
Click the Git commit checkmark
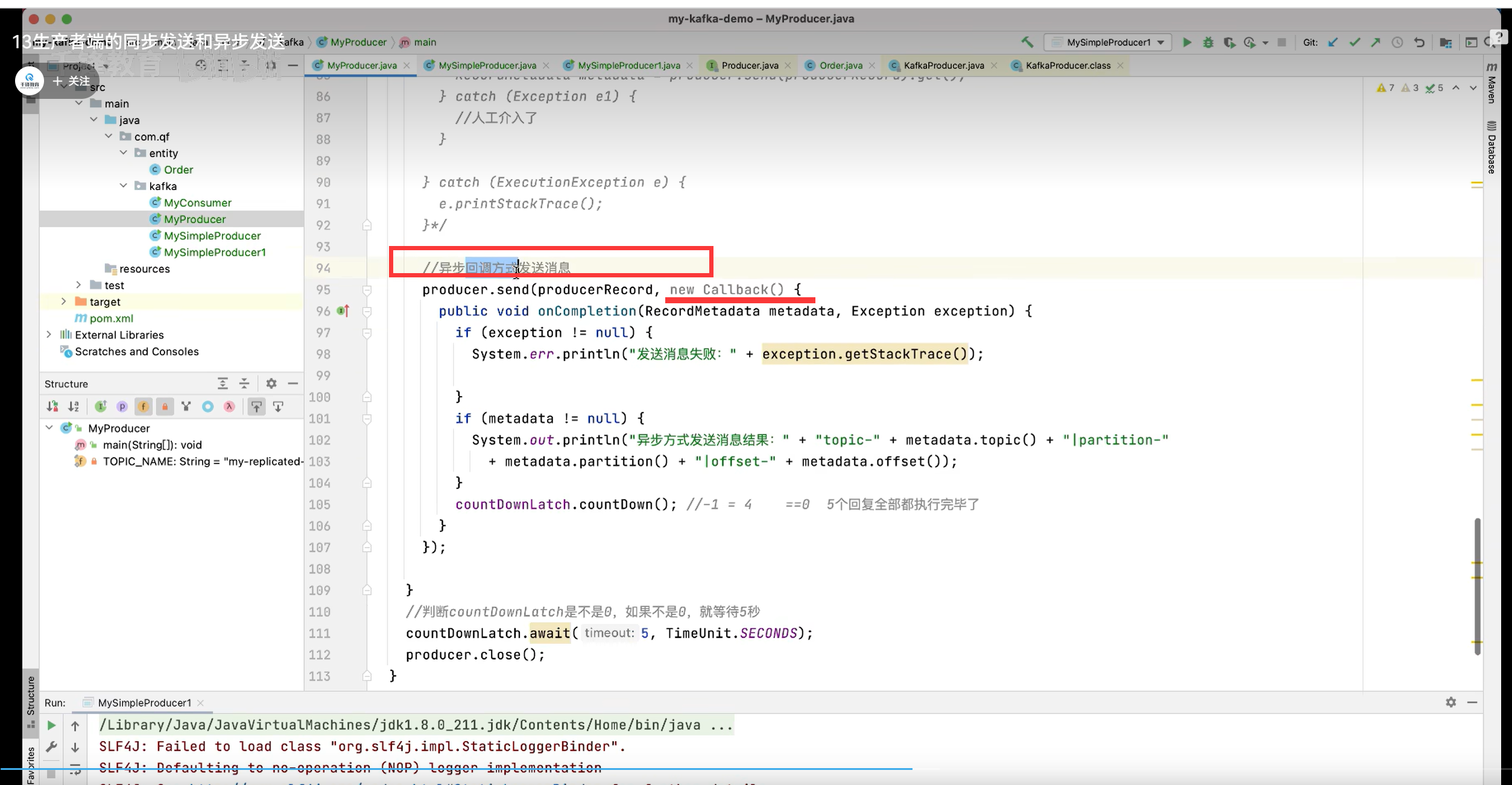pyautogui.click(x=1355, y=42)
